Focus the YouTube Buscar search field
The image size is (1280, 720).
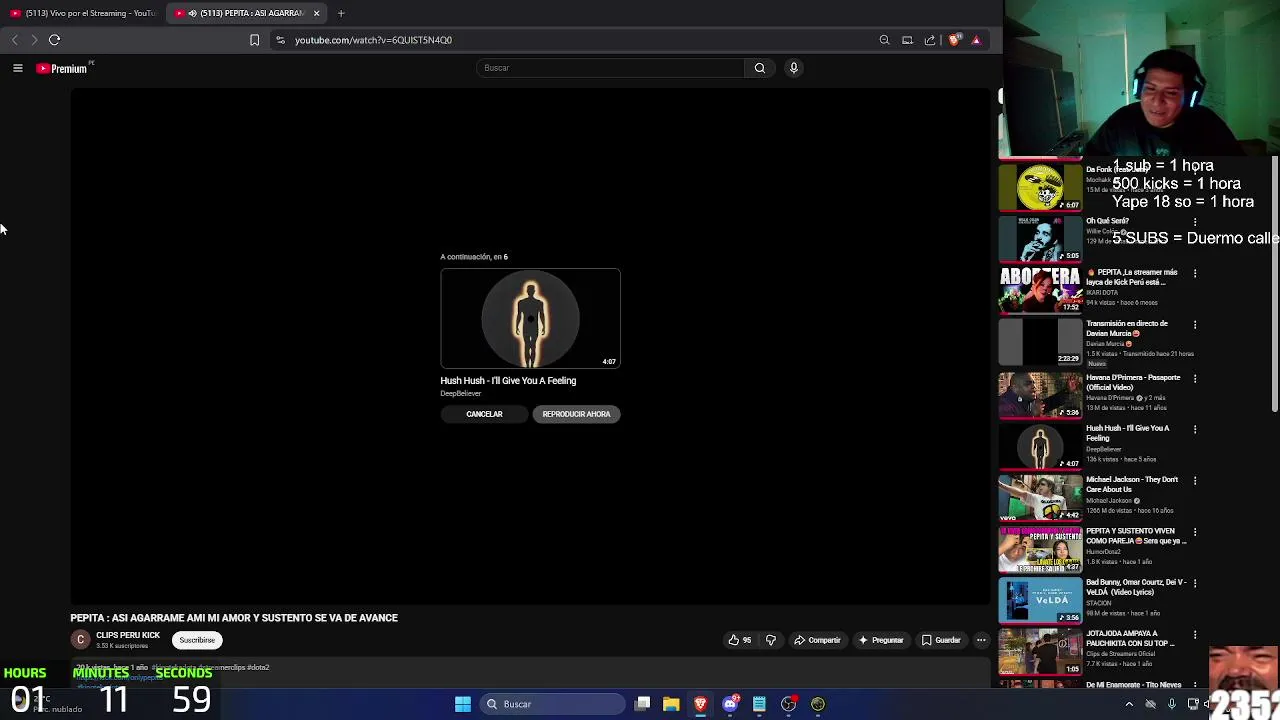point(610,68)
